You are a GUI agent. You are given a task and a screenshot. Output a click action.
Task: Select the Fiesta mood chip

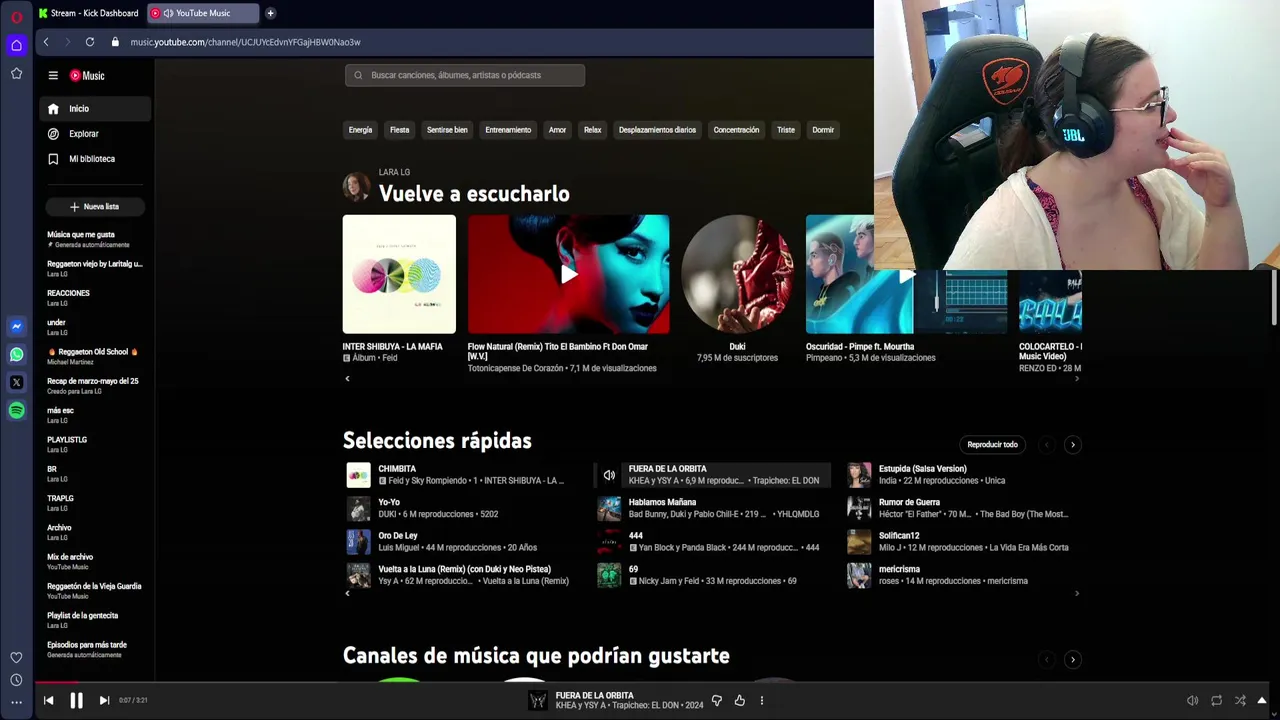(399, 130)
